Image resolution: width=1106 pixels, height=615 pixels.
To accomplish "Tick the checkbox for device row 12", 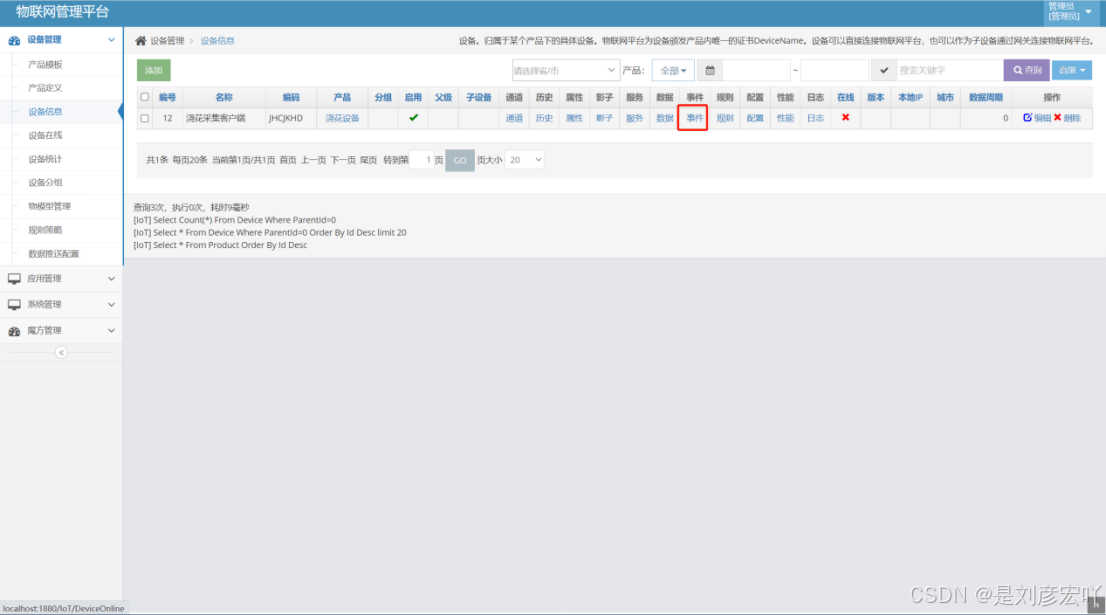I will [x=145, y=118].
